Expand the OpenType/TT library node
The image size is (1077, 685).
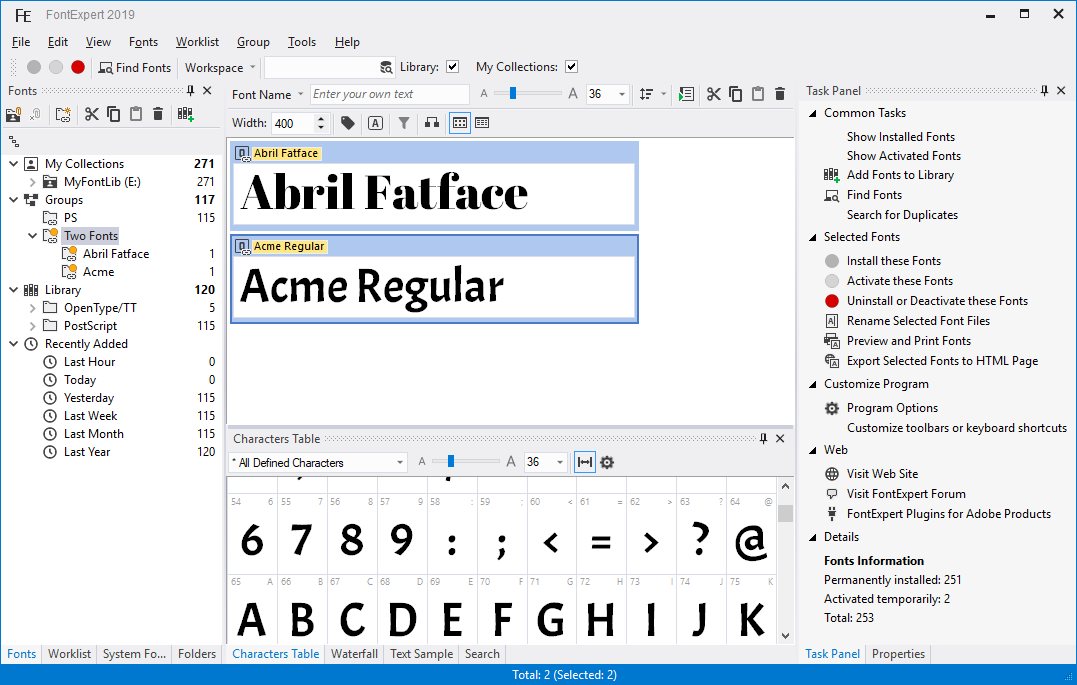pos(32,308)
